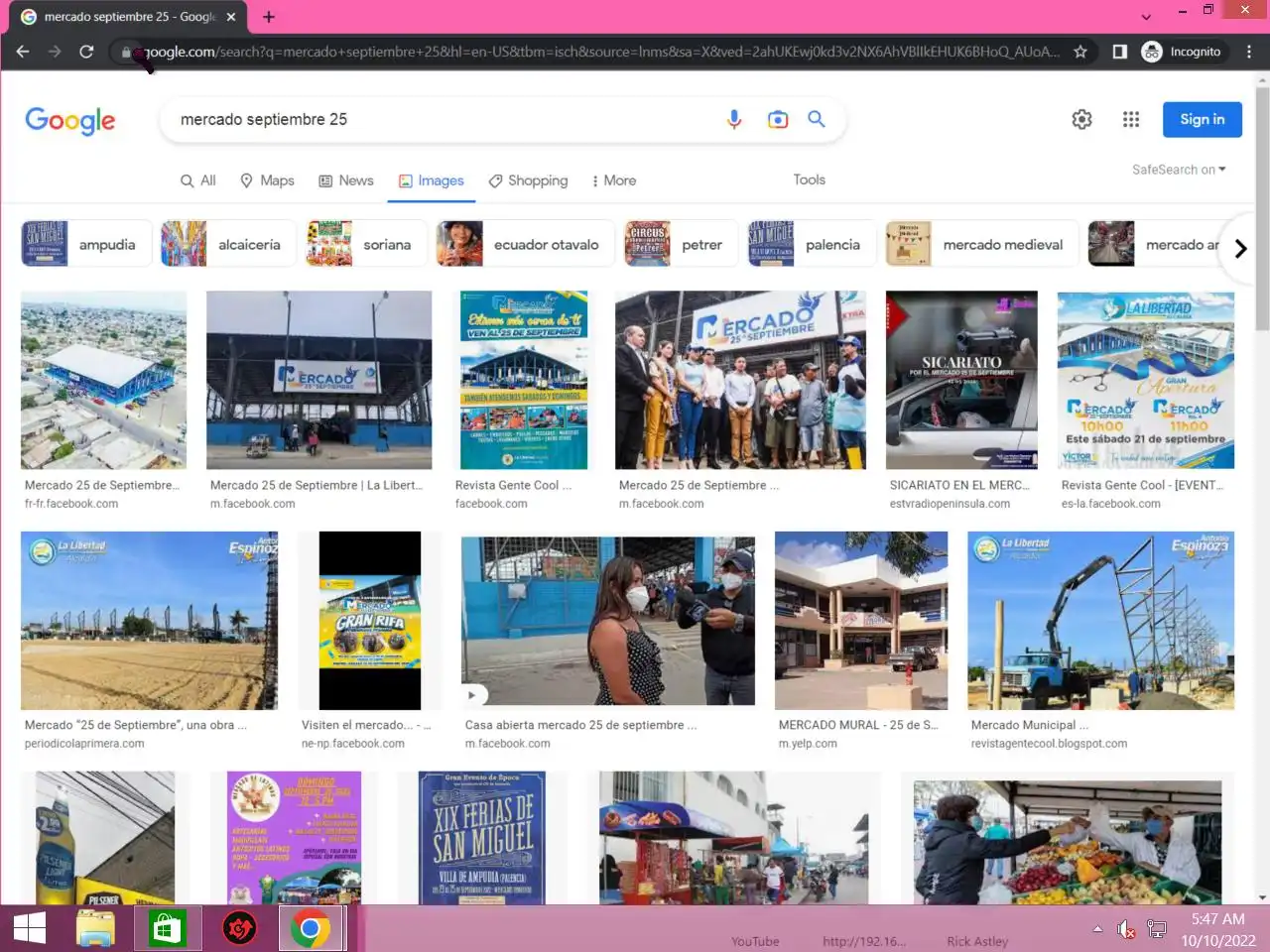Image resolution: width=1270 pixels, height=952 pixels.
Task: Click the search query input field
Action: (x=446, y=119)
